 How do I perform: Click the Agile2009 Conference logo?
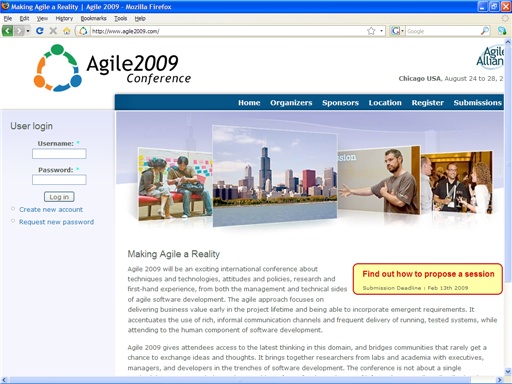pos(112,68)
